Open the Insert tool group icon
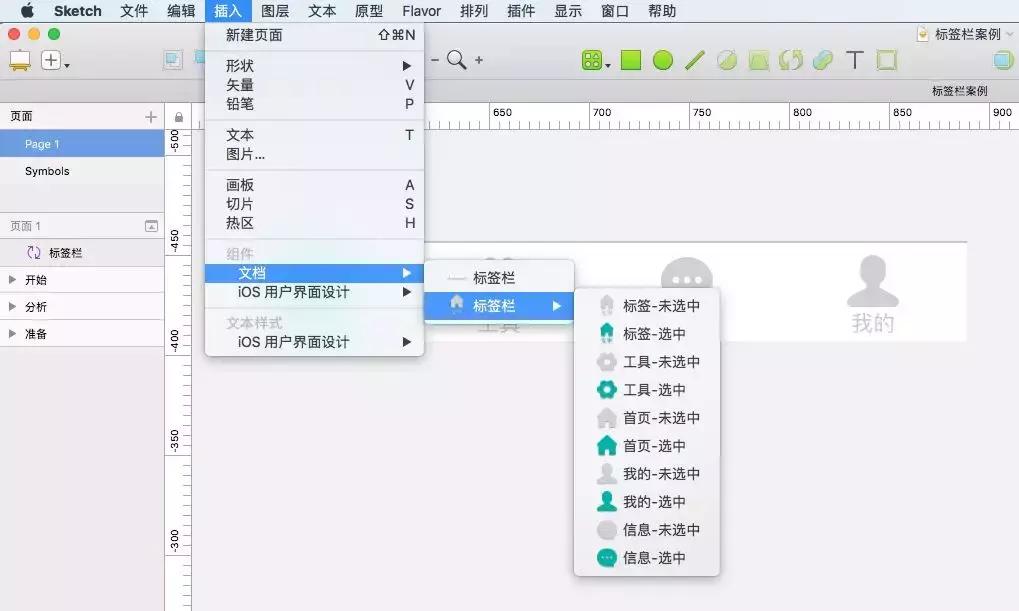Viewport: 1019px width, 611px height. click(594, 60)
